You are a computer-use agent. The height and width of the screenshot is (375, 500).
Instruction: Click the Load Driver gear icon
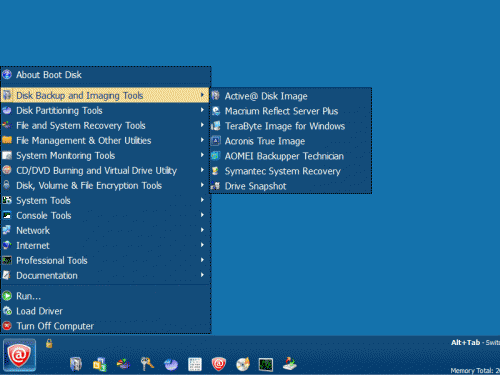click(x=7, y=311)
